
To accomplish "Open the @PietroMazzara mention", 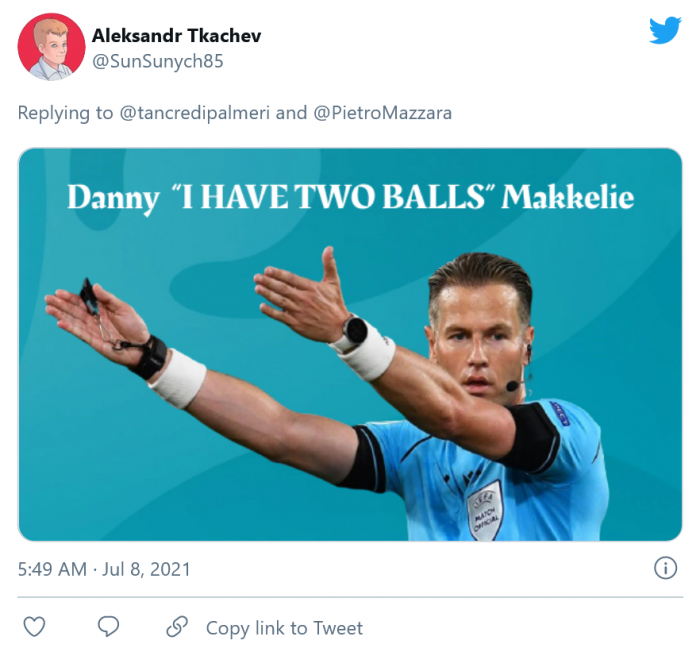I will coord(382,113).
